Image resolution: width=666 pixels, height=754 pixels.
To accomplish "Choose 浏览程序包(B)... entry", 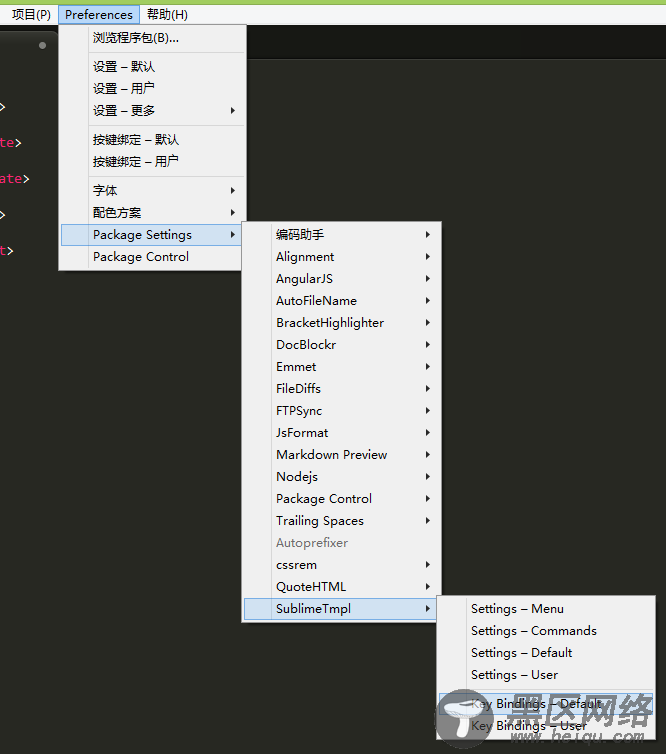I will click(152, 38).
